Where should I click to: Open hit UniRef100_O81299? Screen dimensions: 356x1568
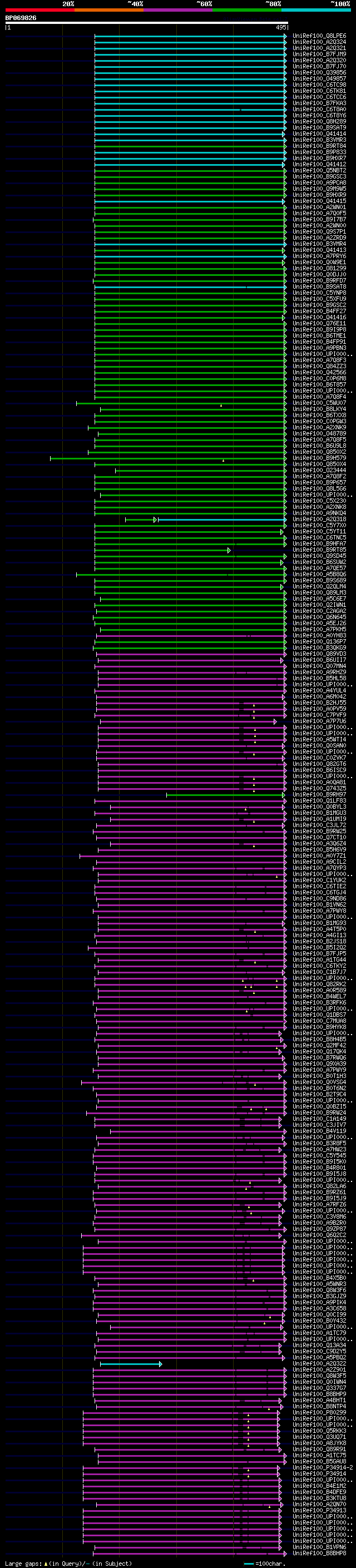click(x=319, y=269)
